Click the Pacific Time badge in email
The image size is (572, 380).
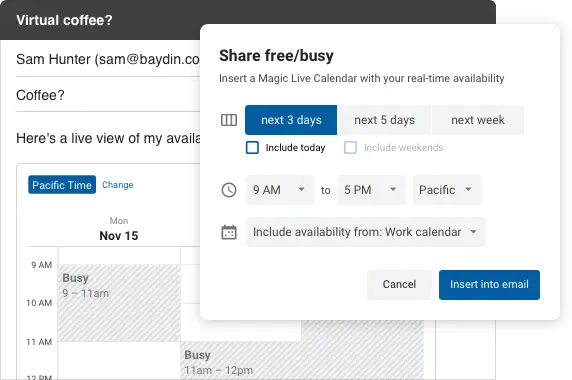click(x=62, y=185)
